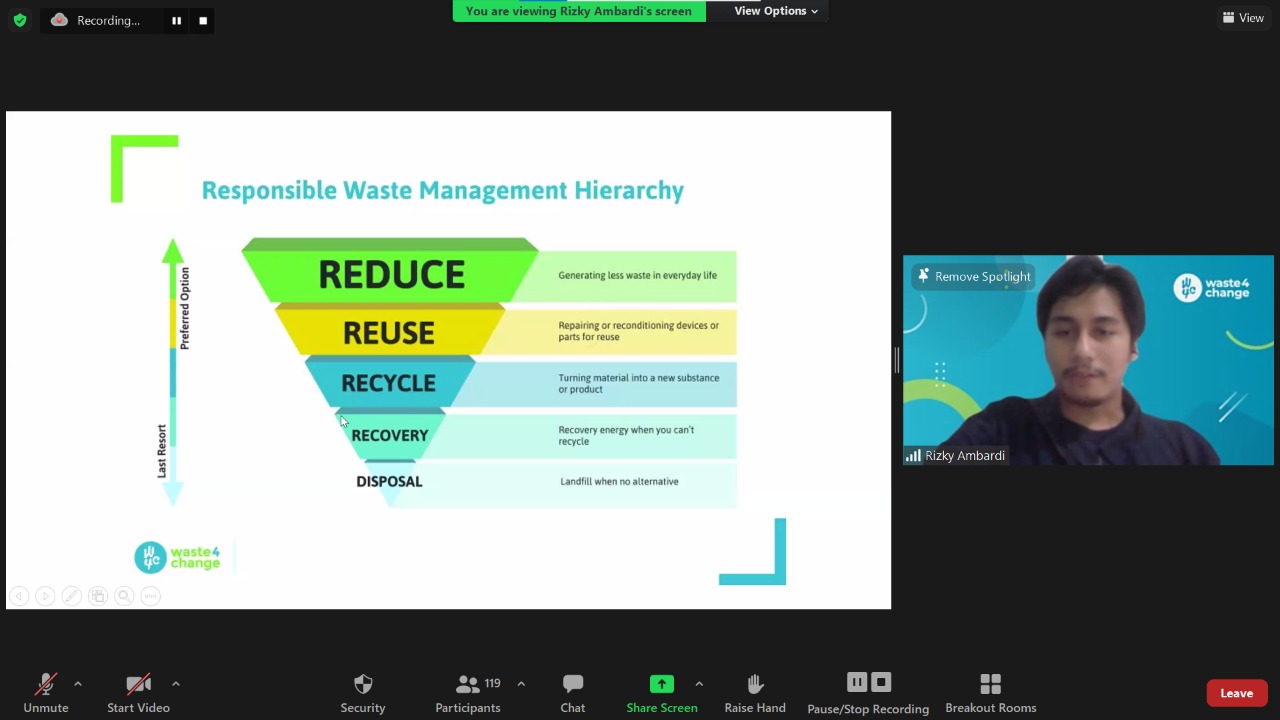Open the Participants panel
1280x720 pixels.
(467, 693)
